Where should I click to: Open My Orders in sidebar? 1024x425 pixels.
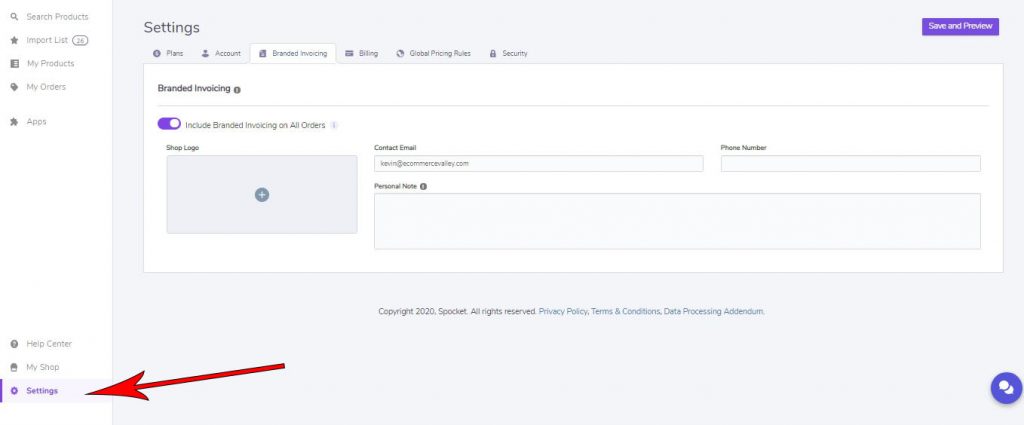coord(46,87)
